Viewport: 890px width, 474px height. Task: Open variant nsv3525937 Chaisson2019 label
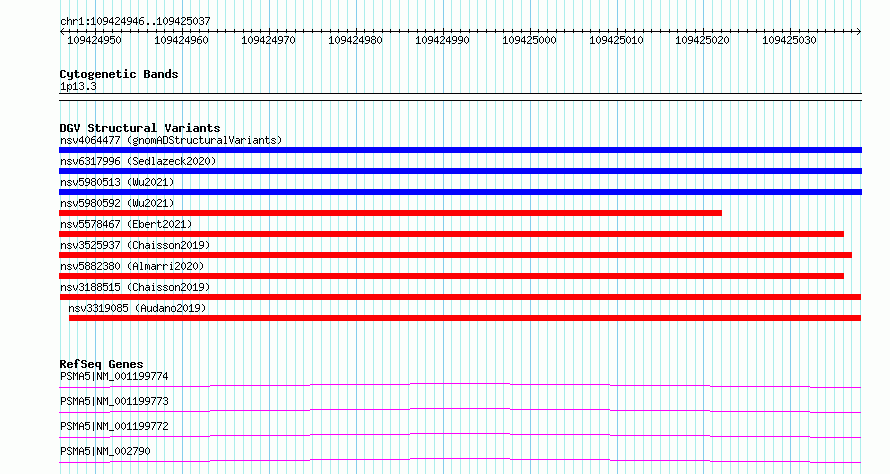[135, 245]
